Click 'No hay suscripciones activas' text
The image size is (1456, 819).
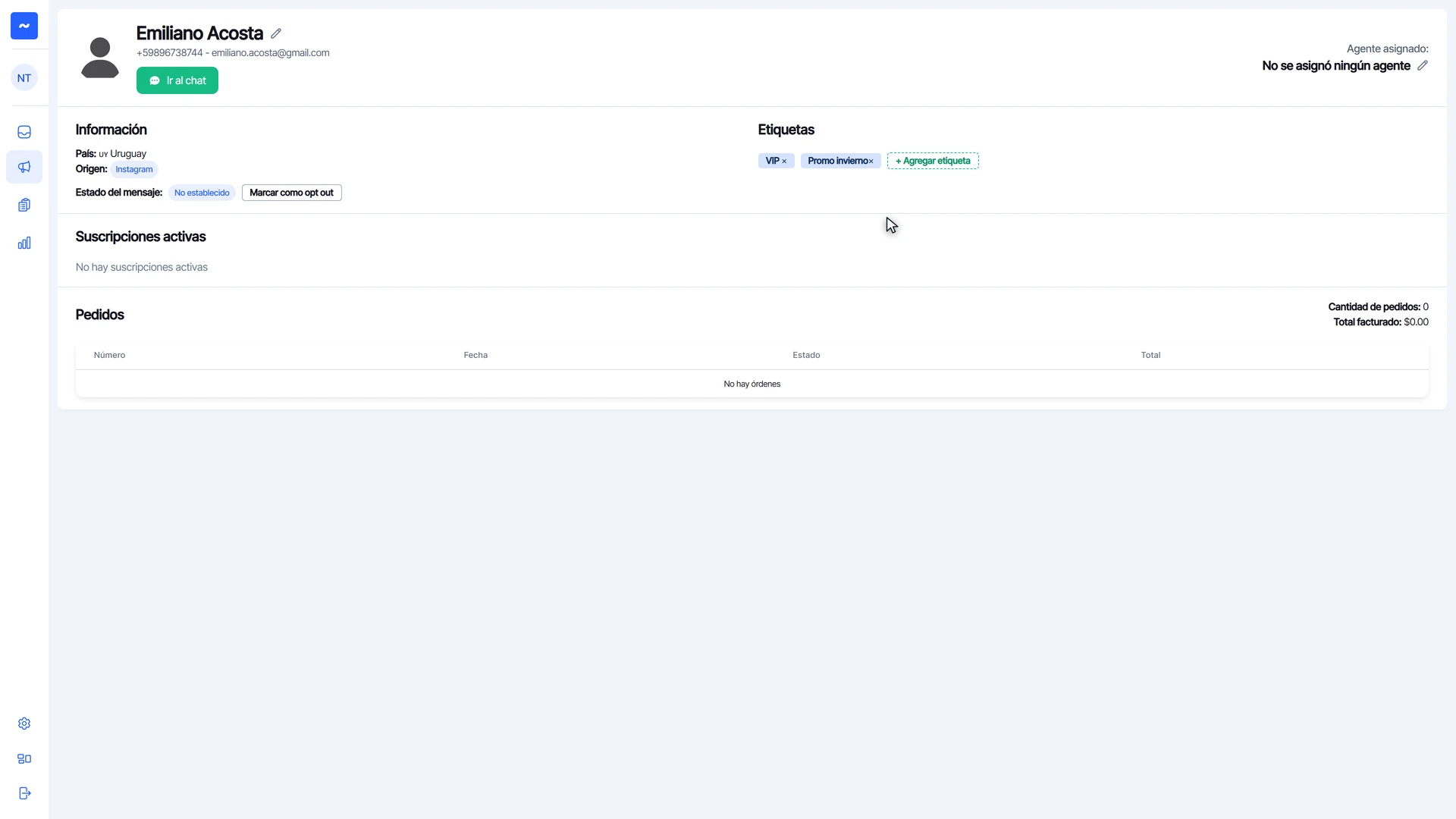[x=142, y=267]
